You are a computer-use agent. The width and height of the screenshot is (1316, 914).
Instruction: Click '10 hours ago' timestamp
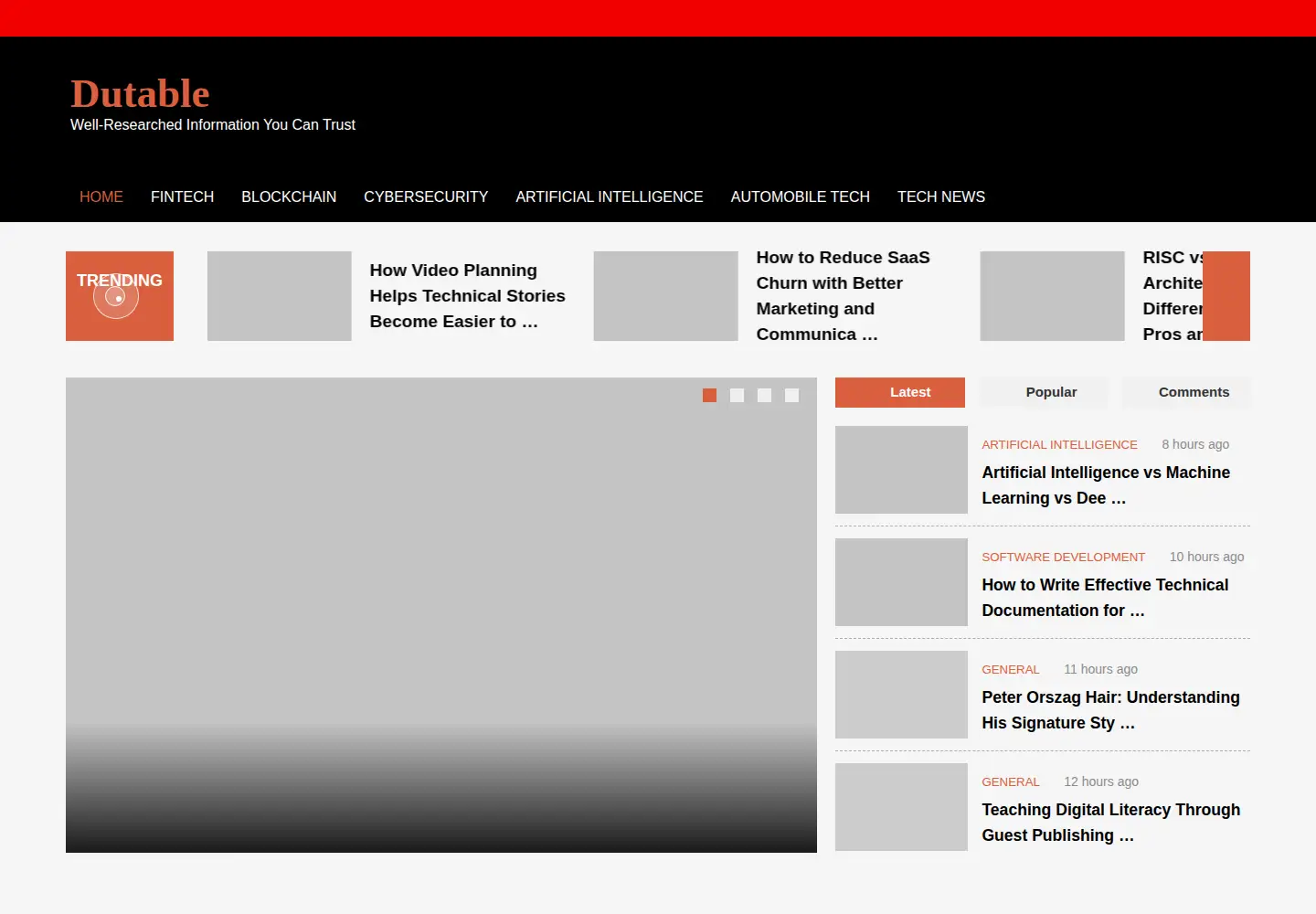[x=1206, y=557]
